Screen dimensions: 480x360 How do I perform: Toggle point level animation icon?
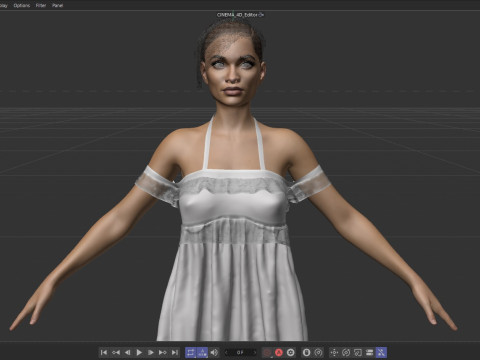[381, 352]
